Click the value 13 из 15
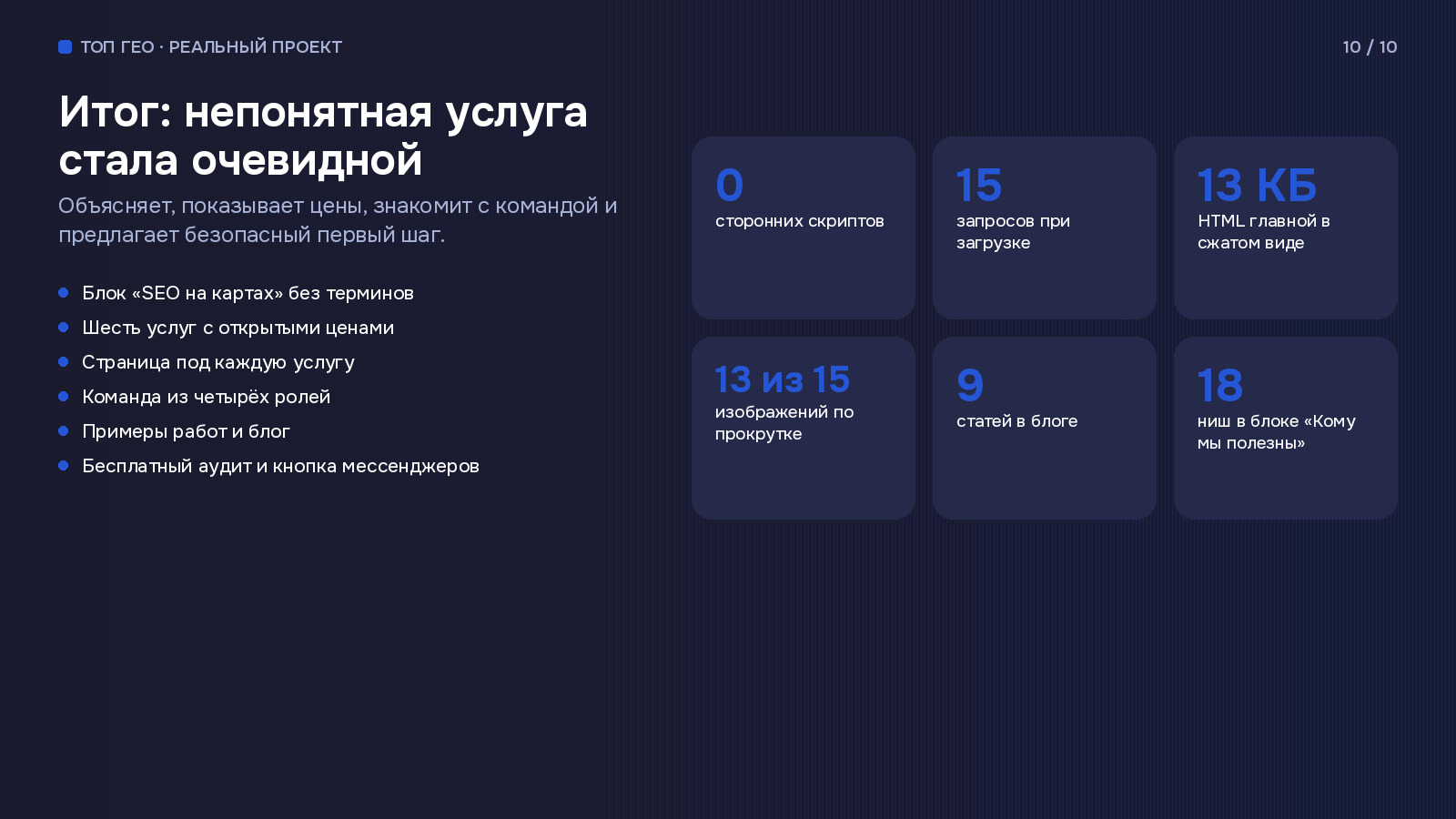The width and height of the screenshot is (1456, 819). (x=783, y=379)
